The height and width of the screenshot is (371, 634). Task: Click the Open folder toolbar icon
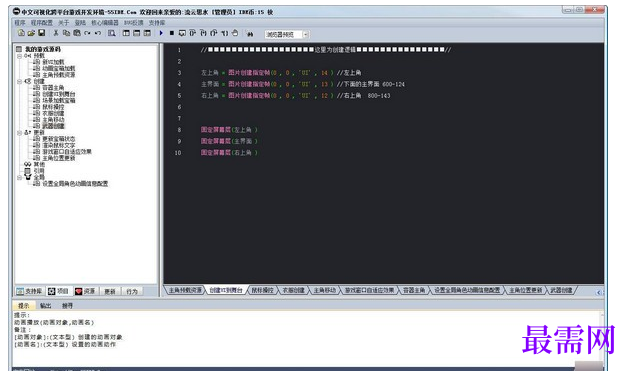click(x=31, y=33)
